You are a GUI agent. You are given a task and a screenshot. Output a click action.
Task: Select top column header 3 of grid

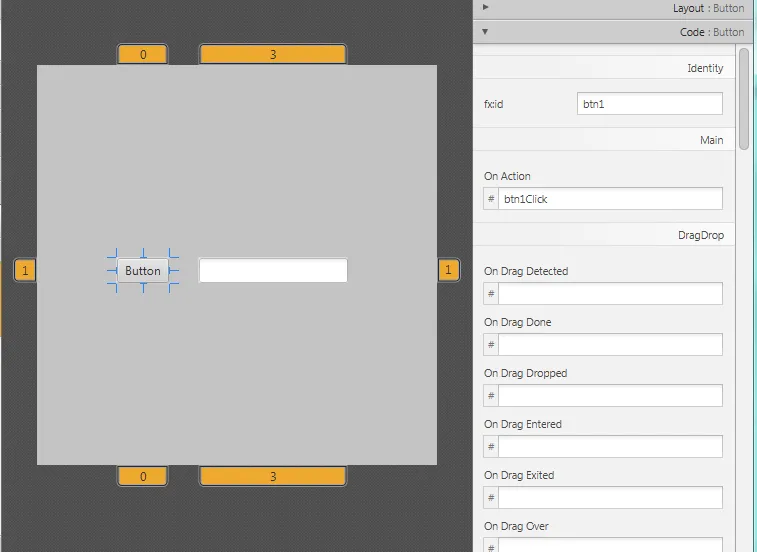273,54
